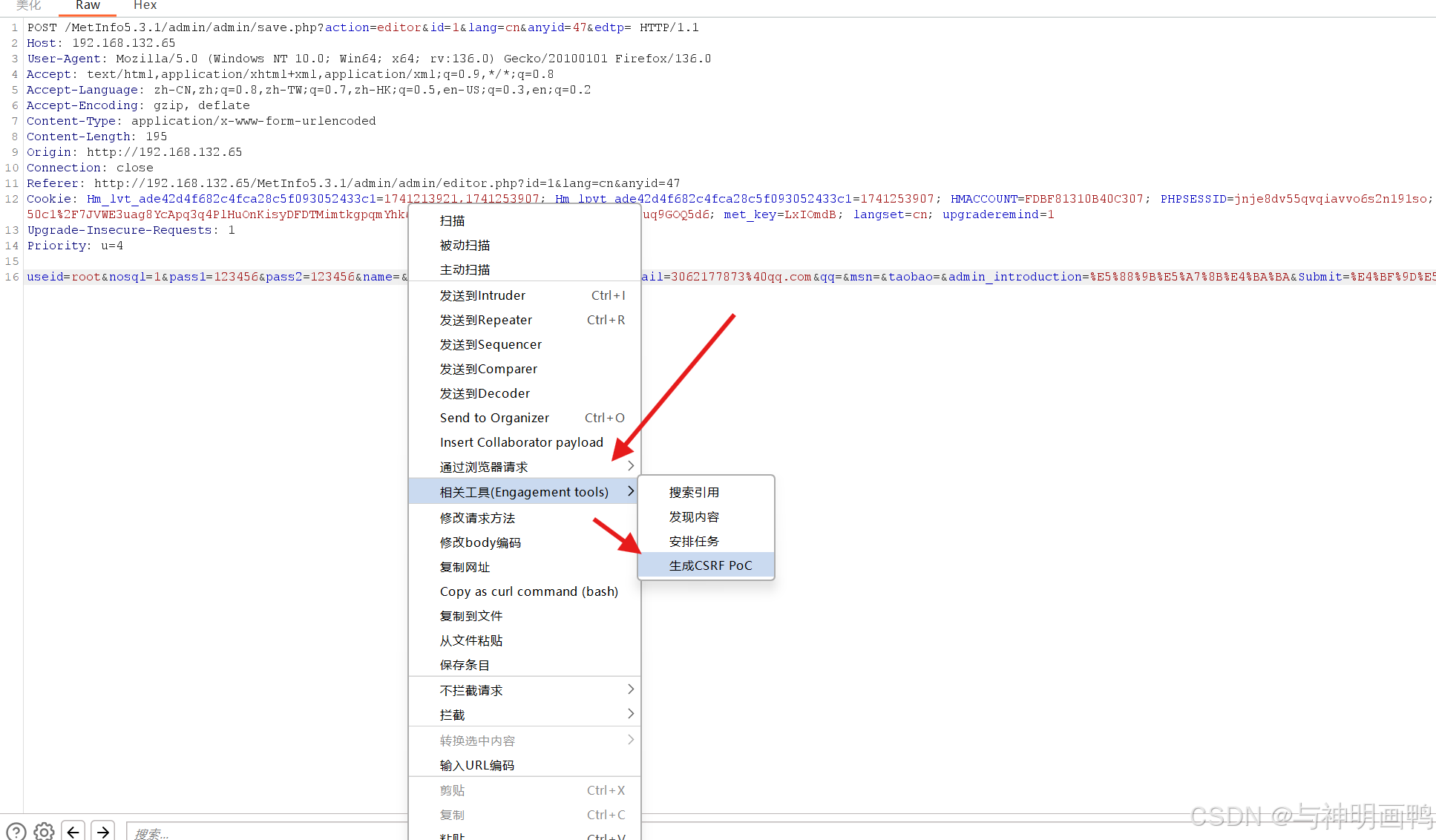Click 发现内容 in the submenu
This screenshot has height=840, width=1436.
(693, 516)
